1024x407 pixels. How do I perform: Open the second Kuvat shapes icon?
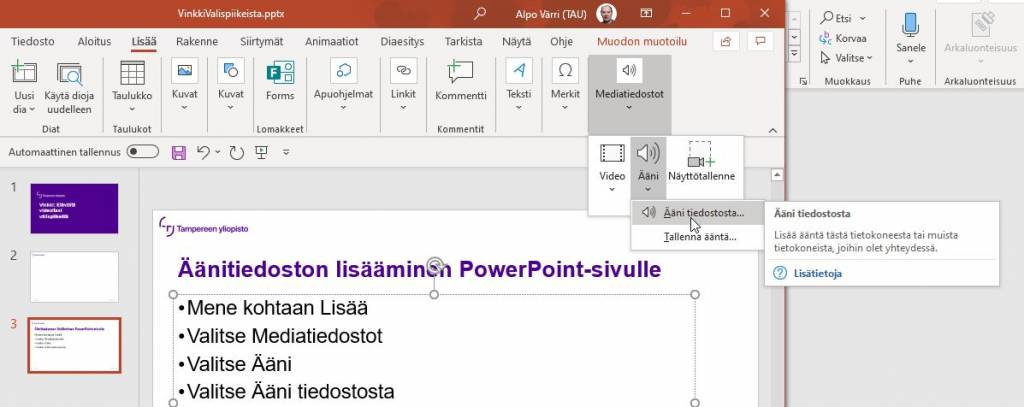click(x=231, y=71)
